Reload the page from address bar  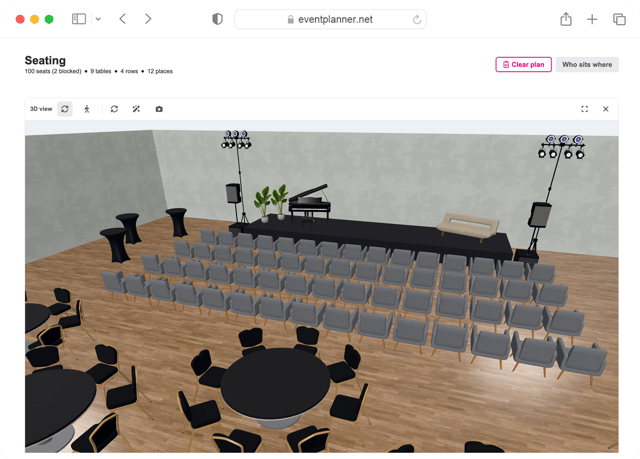coord(417,19)
